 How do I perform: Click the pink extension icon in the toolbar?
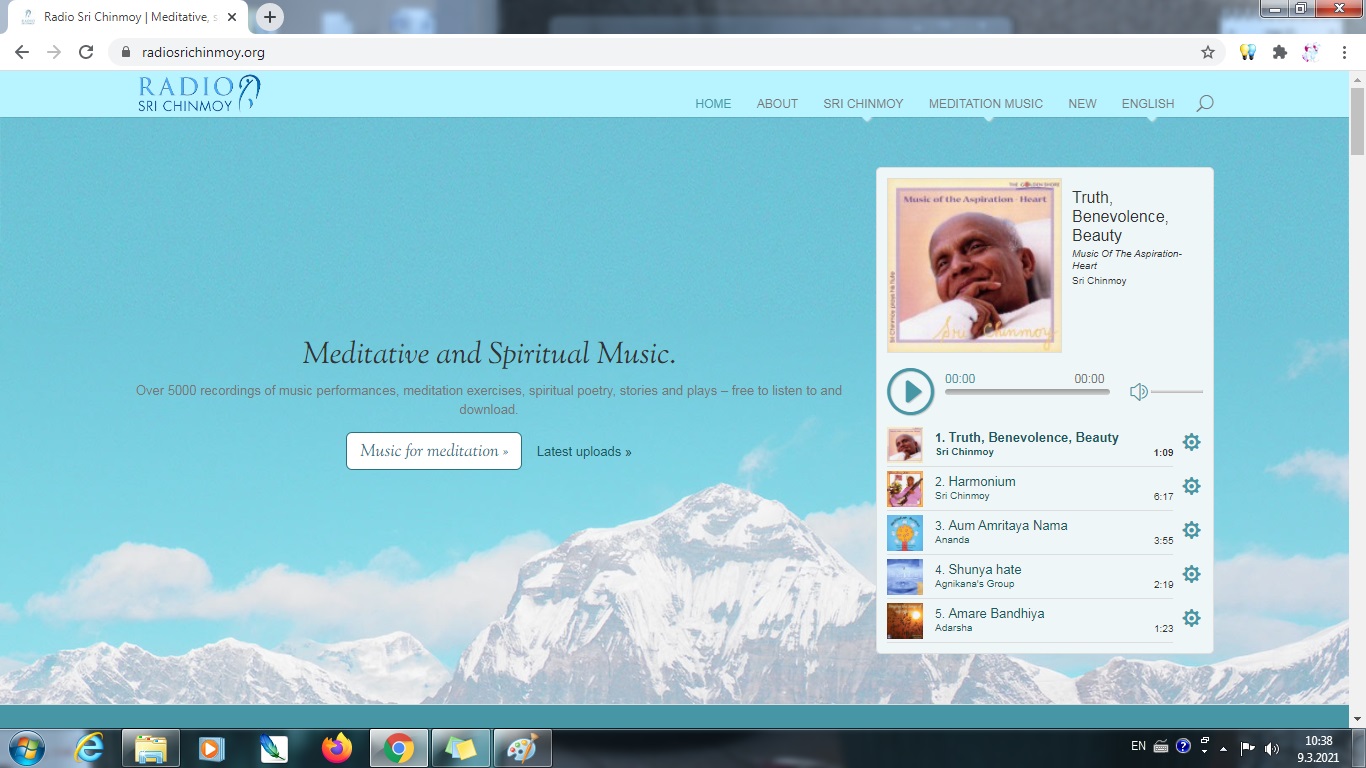point(1311,52)
